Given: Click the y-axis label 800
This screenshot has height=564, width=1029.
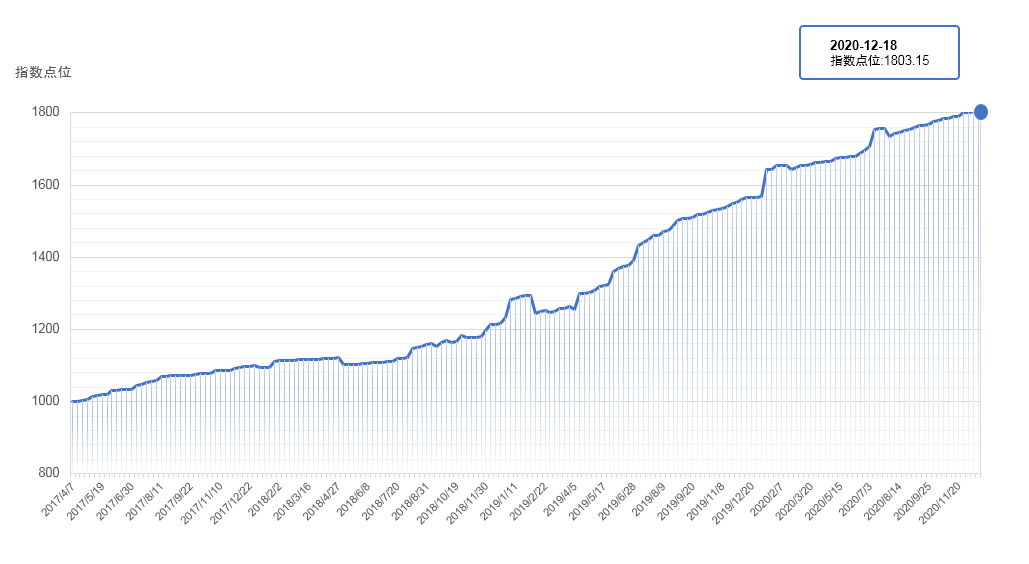Looking at the screenshot, I should (x=49, y=473).
